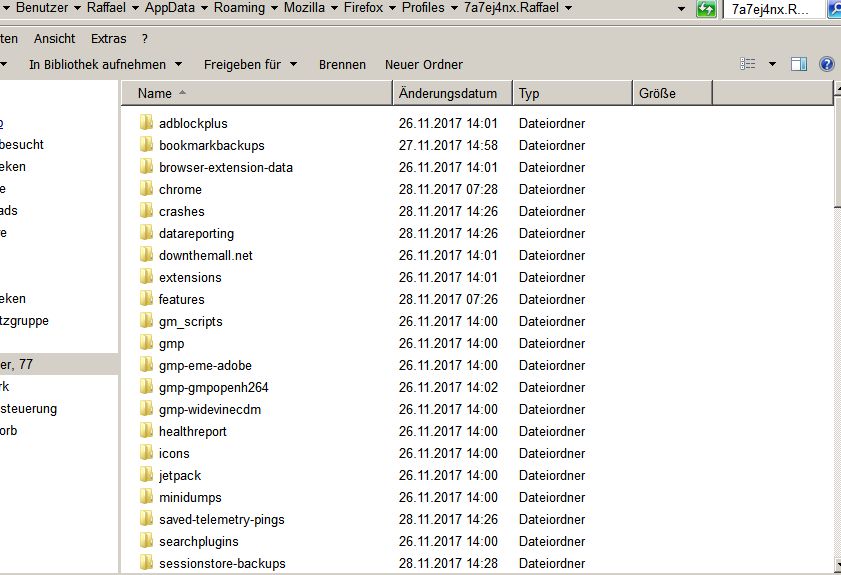
Task: Select the healthreport folder name
Action: [193, 431]
